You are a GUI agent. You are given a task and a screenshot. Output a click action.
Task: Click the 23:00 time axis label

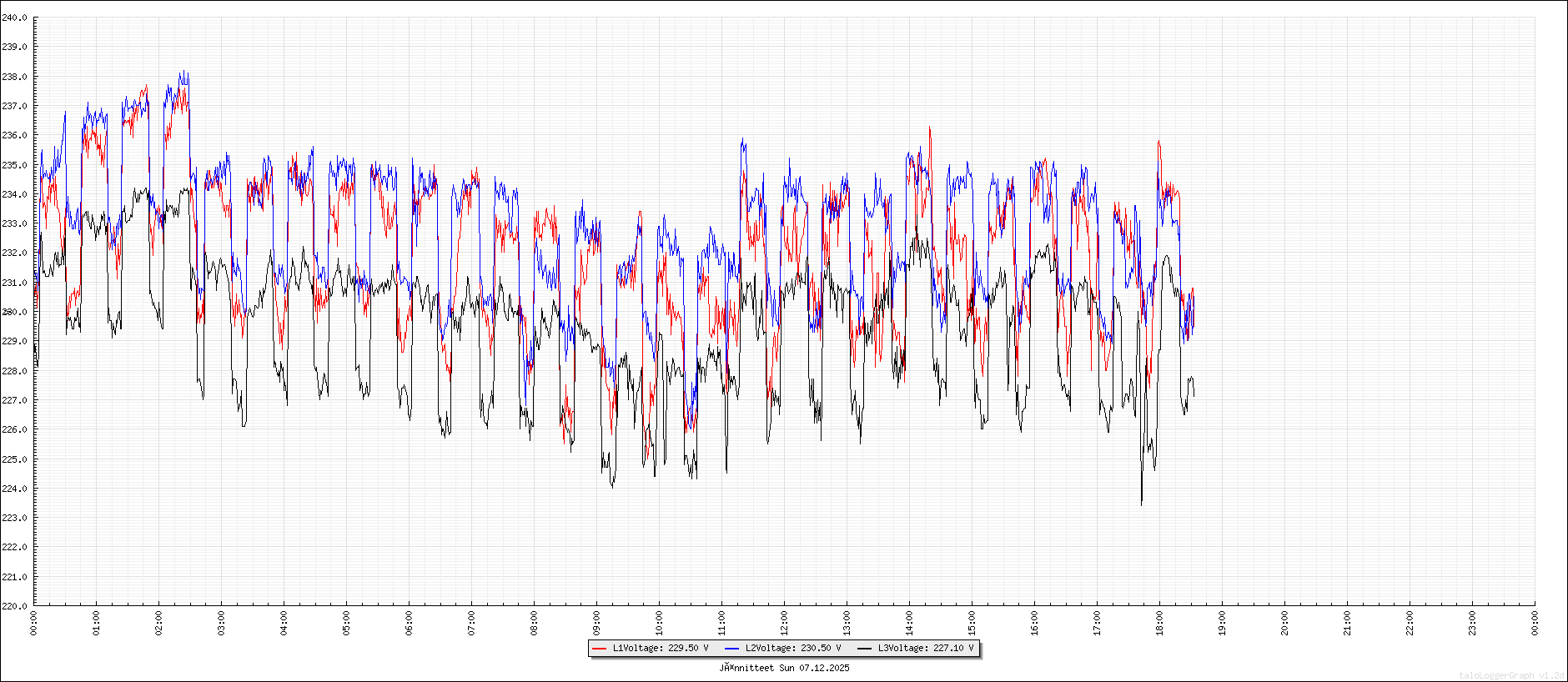[x=1472, y=623]
